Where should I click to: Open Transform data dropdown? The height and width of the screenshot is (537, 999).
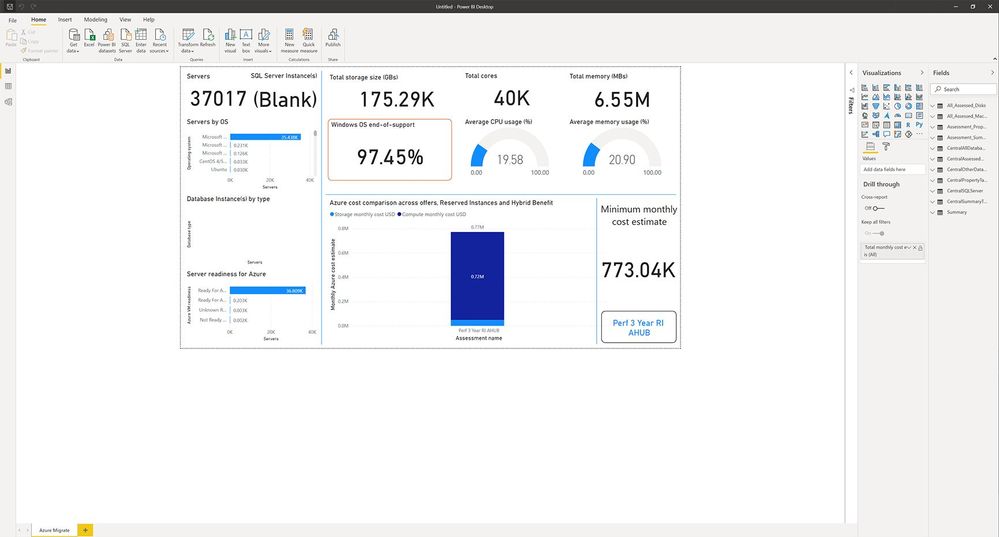[x=188, y=39]
